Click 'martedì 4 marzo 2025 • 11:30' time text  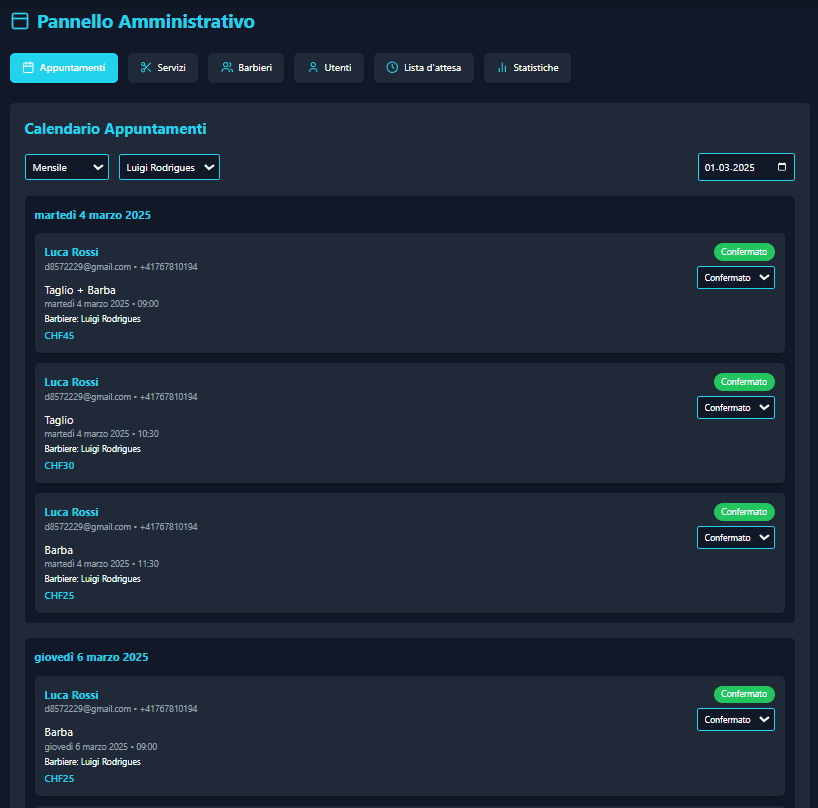(102, 563)
